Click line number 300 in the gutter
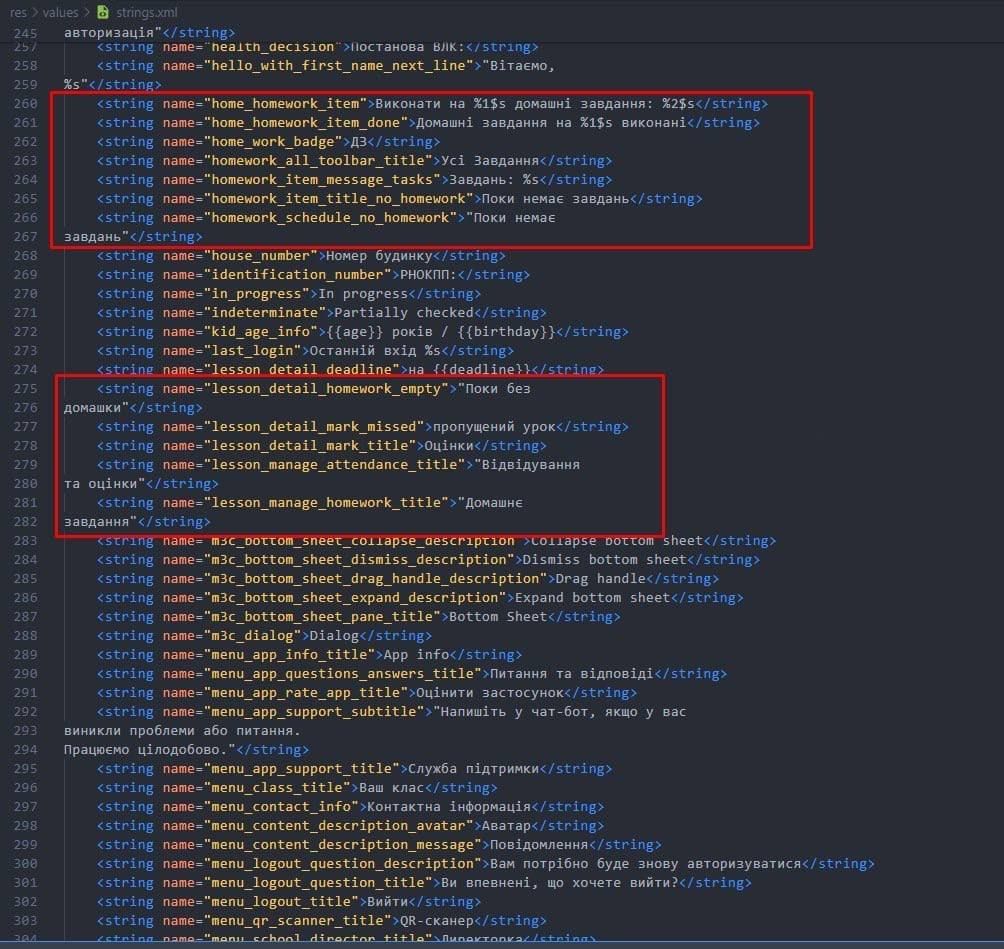 coord(25,864)
